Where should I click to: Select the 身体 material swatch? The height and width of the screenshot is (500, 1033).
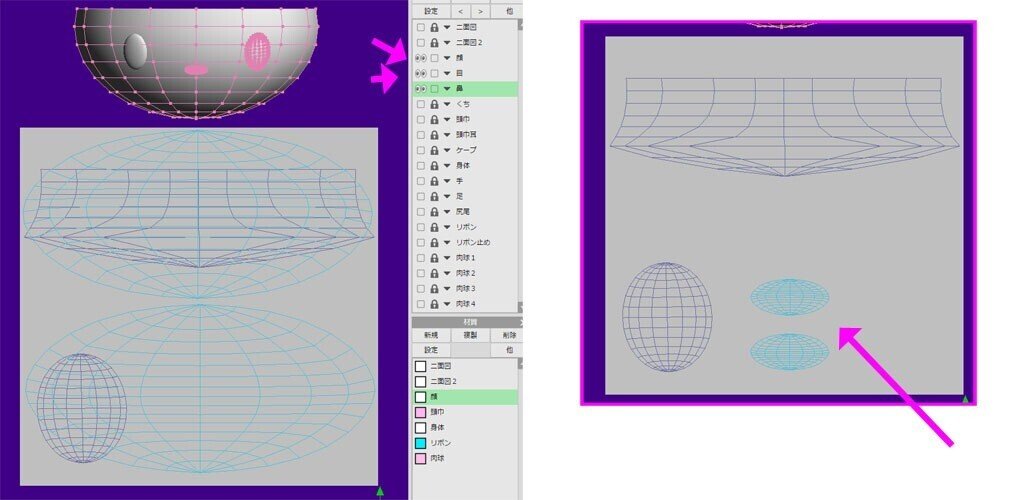coord(420,428)
